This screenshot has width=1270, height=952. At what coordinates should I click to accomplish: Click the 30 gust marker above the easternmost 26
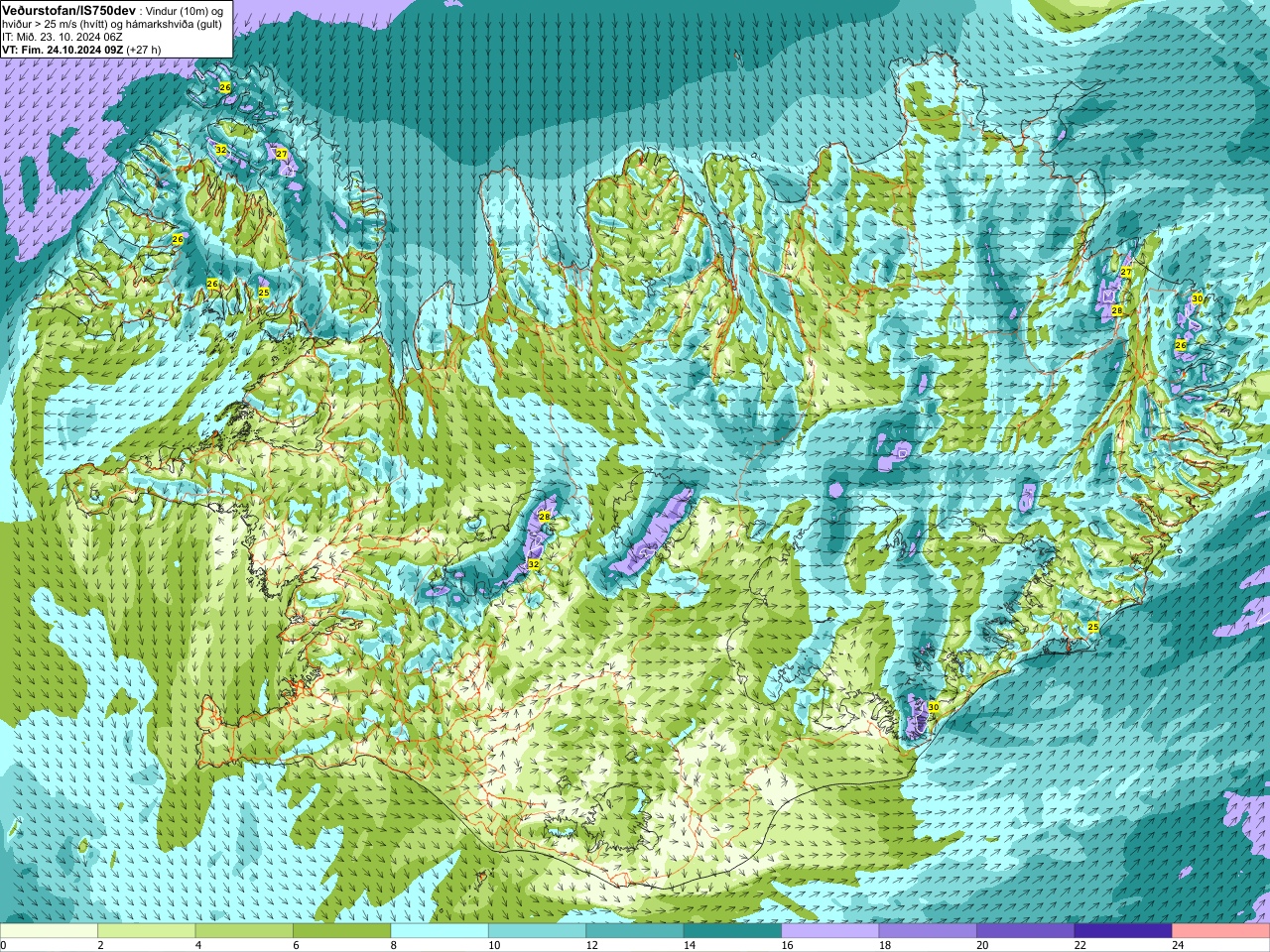pos(1198,298)
